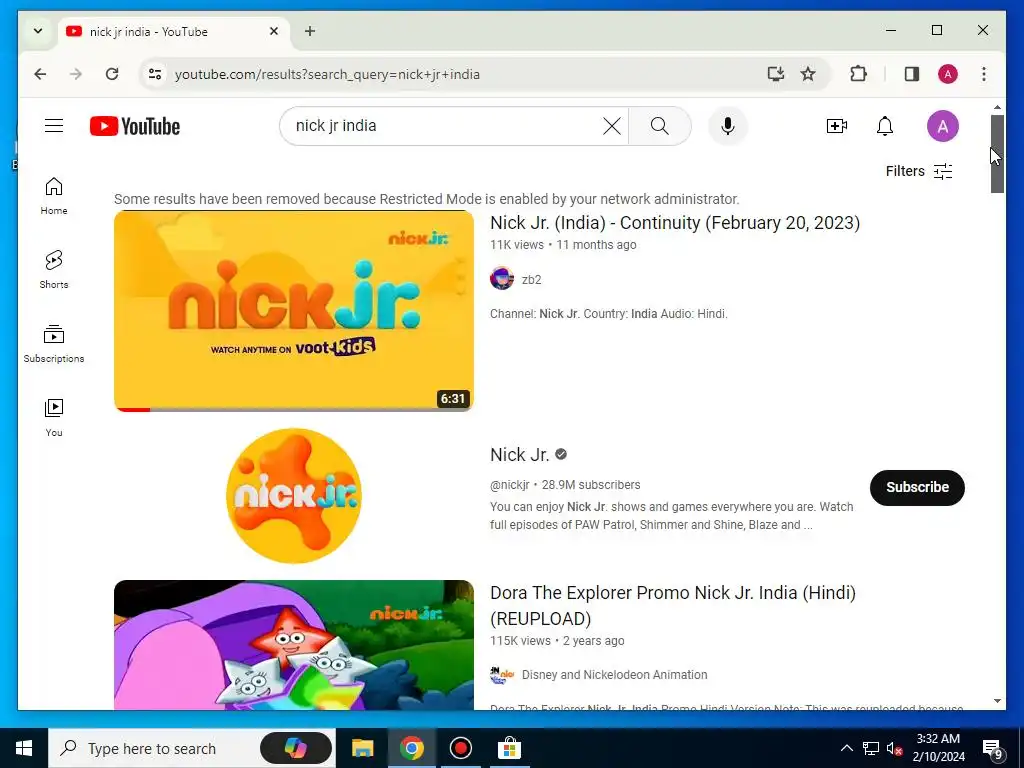Select the 'nick jr india - YouTube' tab
The width and height of the screenshot is (1024, 768).
click(174, 31)
